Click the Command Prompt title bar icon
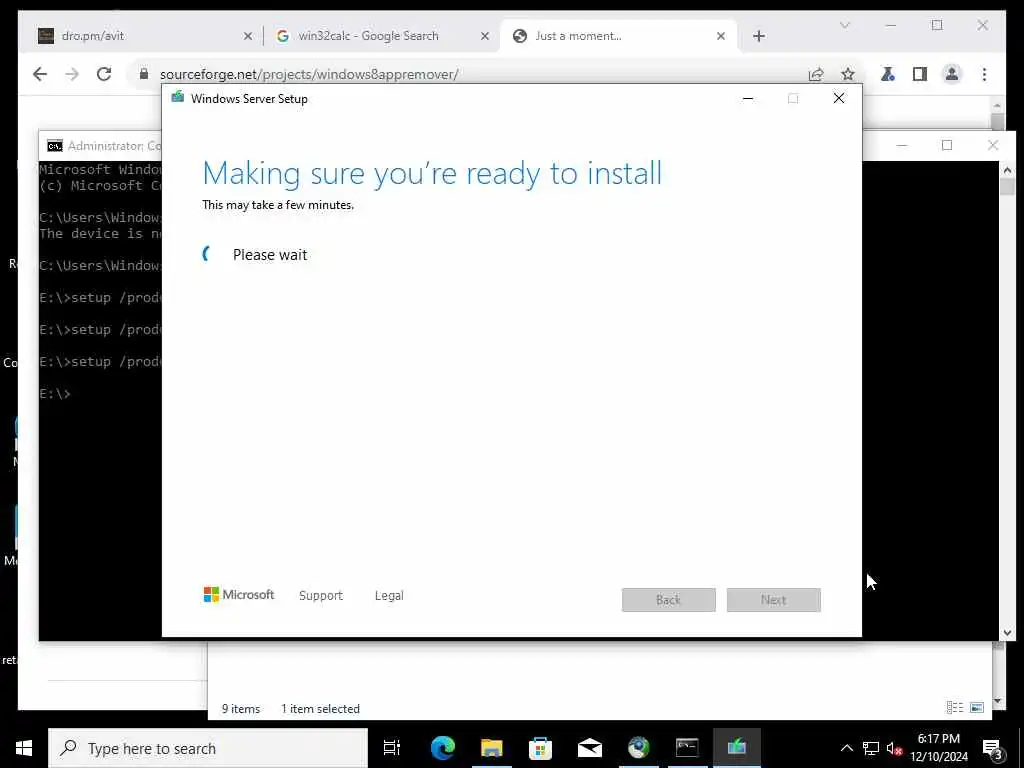Screen dimensions: 1024x768 click(x=55, y=146)
